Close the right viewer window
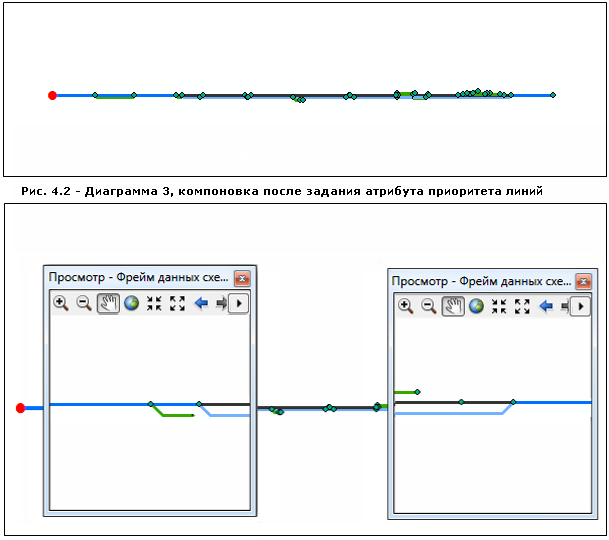This screenshot has height=540, width=609. 586,282
